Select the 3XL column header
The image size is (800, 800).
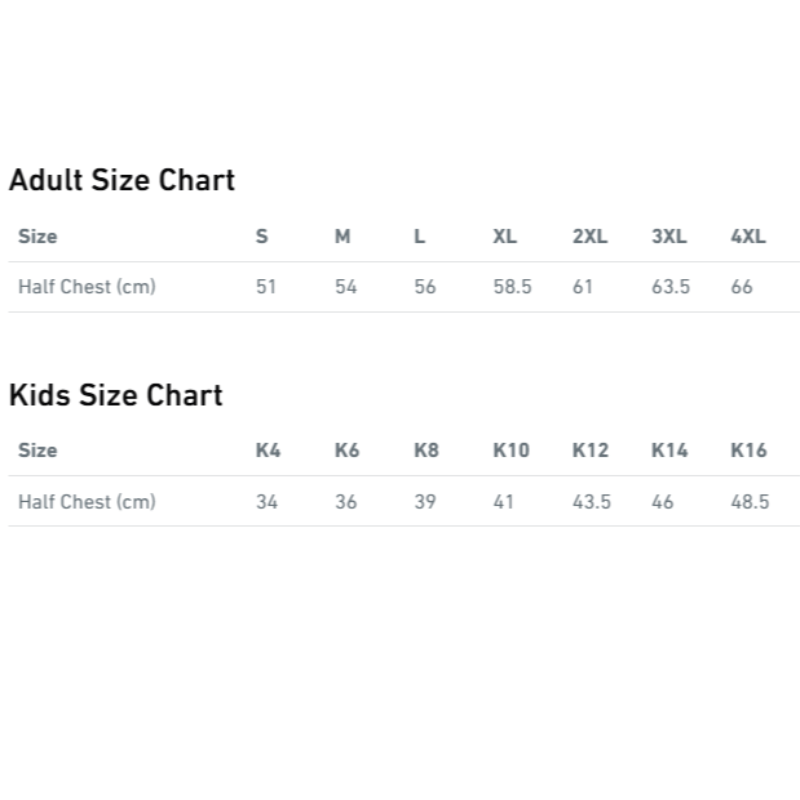pyautogui.click(x=669, y=236)
